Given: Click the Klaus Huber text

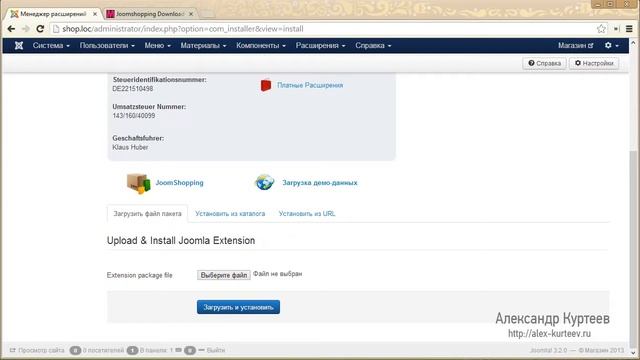Looking at the screenshot, I should tap(130, 147).
